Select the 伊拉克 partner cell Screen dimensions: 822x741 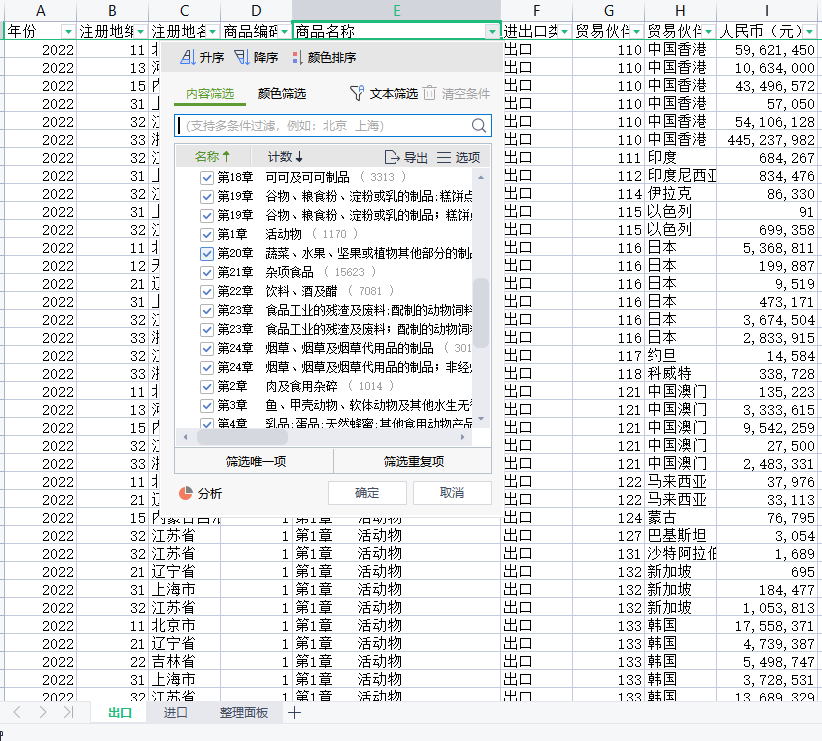[680, 194]
